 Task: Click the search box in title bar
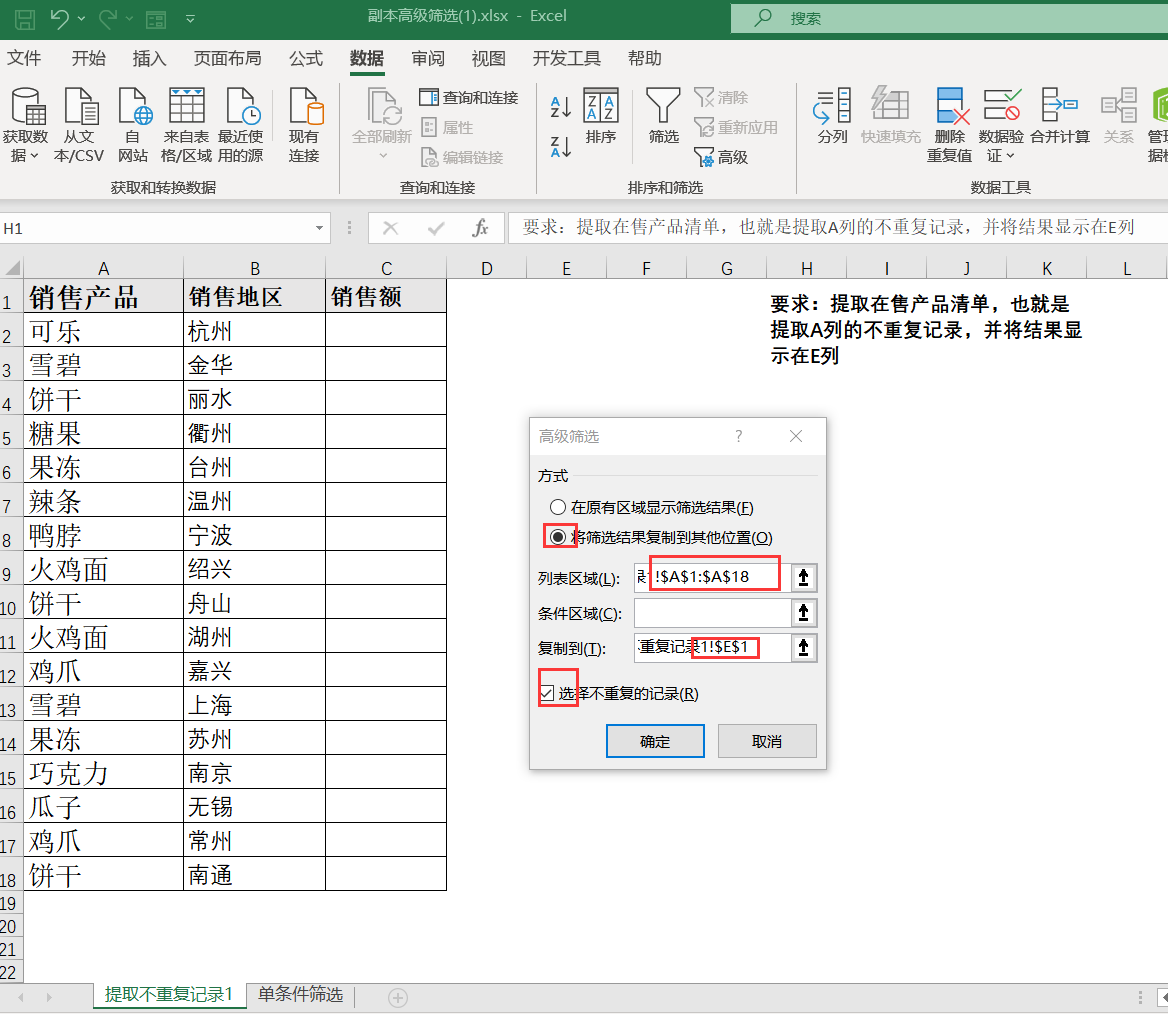(949, 18)
